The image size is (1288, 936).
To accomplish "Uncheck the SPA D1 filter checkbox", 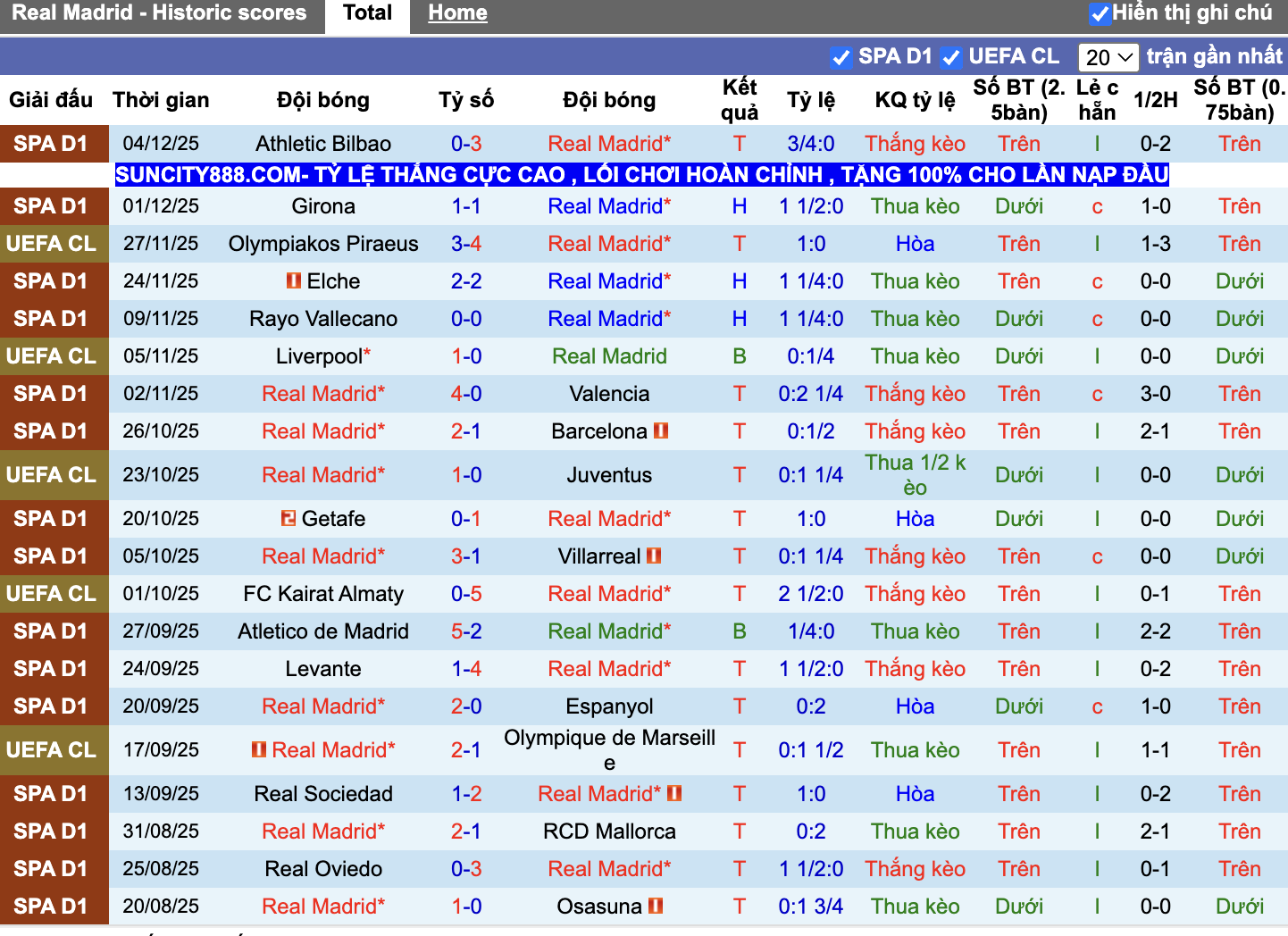I will tap(841, 56).
